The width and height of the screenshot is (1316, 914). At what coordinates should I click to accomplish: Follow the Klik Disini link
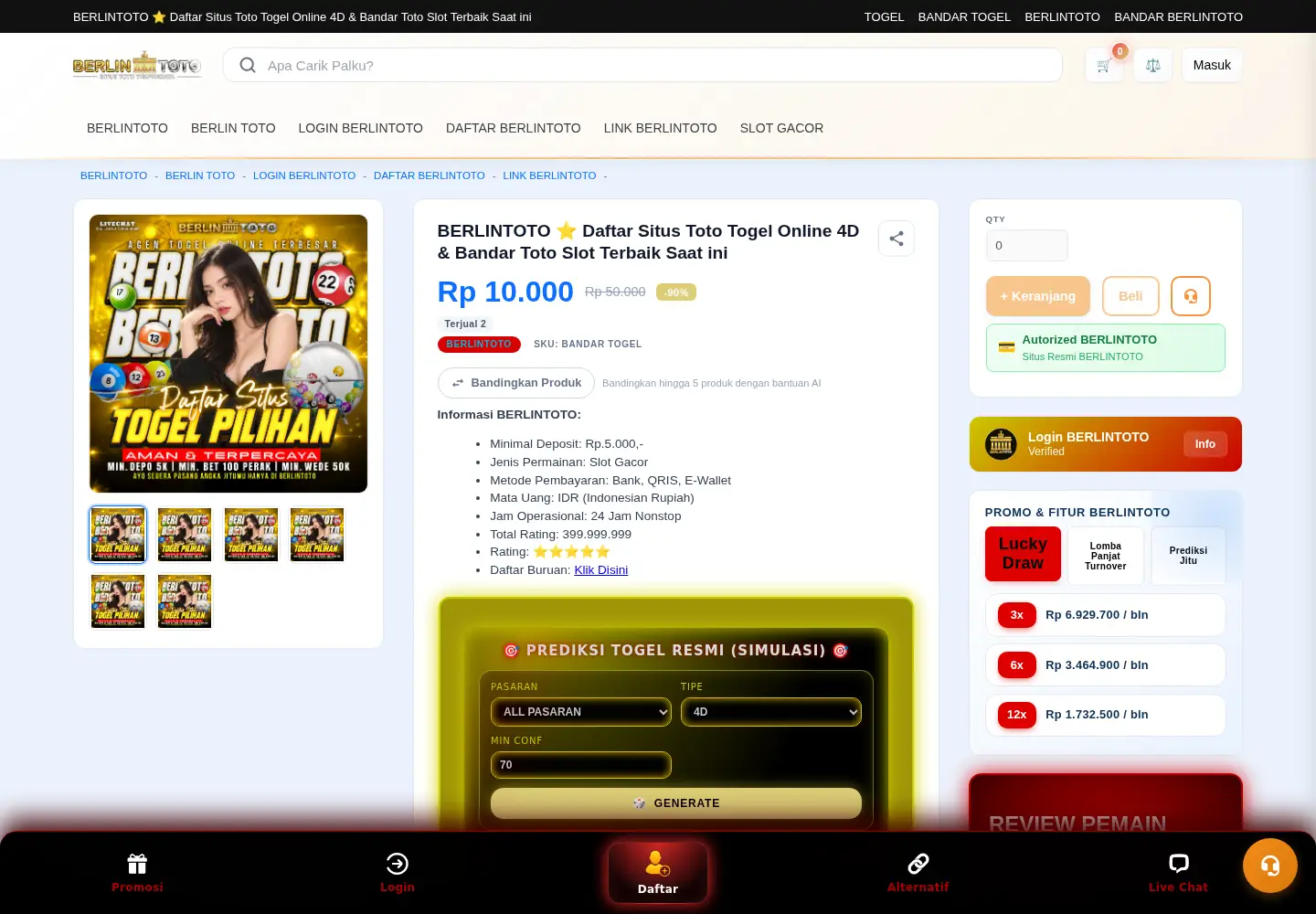click(x=601, y=569)
